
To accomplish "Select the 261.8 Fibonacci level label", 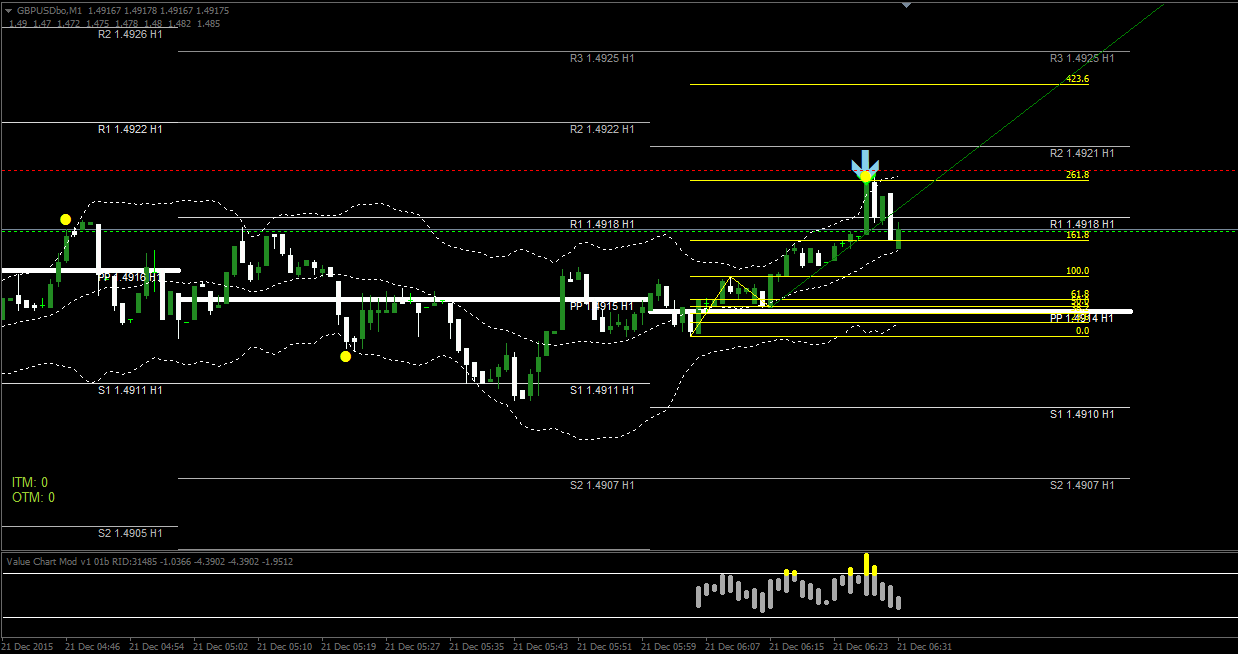I will 1077,175.
